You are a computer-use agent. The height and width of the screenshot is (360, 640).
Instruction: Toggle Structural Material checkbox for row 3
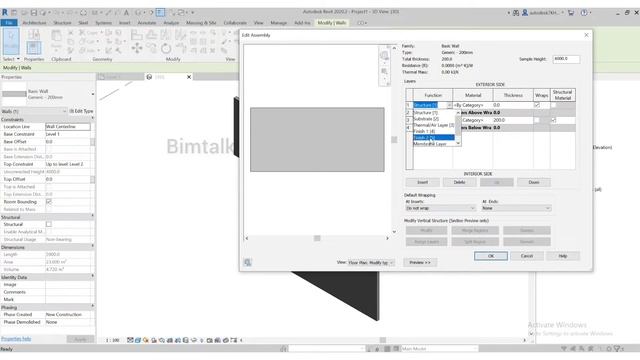(554, 120)
